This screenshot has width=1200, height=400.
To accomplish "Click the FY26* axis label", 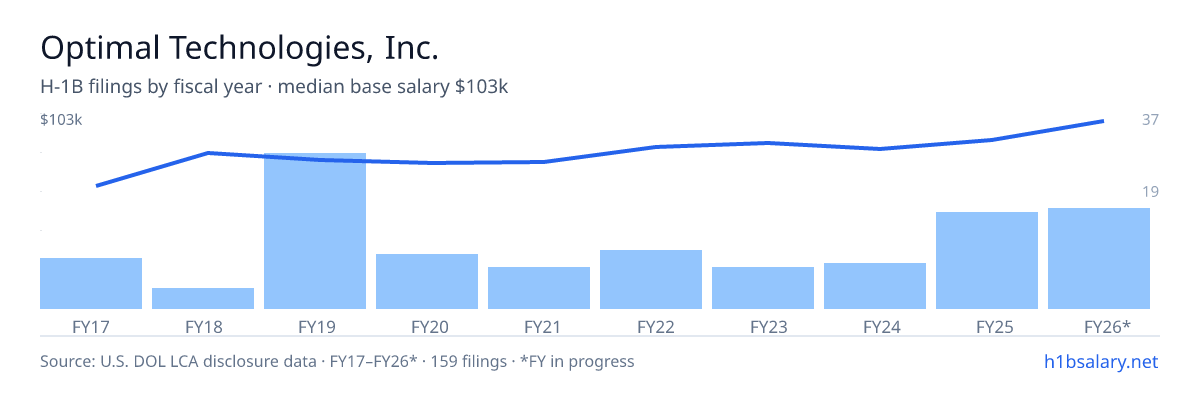I will click(1107, 326).
